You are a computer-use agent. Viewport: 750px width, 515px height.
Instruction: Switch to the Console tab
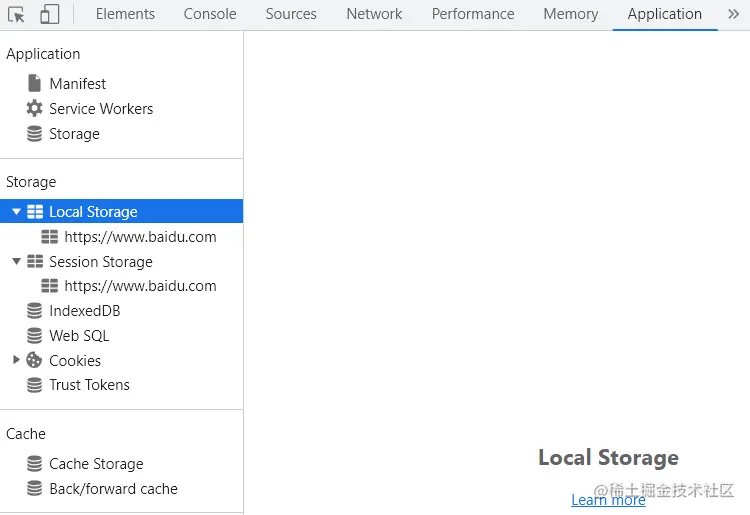coord(210,14)
